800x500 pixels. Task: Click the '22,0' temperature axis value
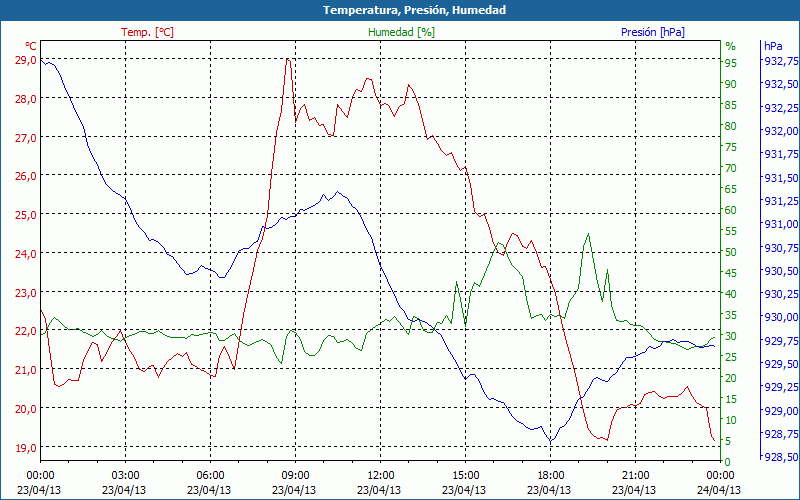point(26,332)
